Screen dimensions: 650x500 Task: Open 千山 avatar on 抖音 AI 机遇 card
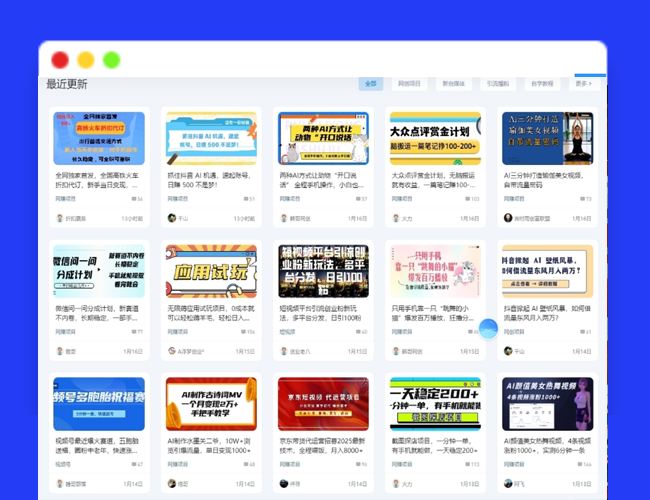172,218
